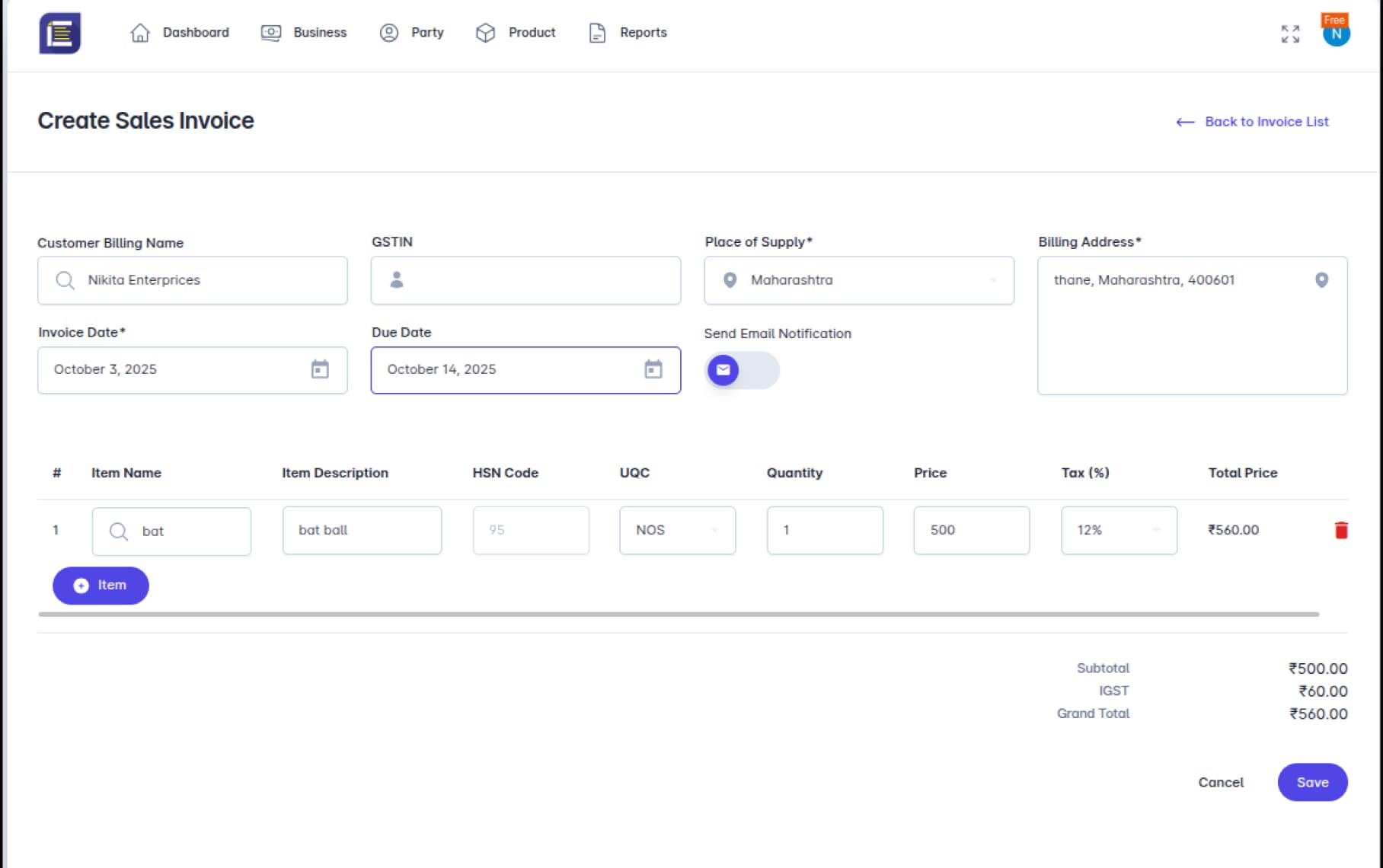
Task: Open the Party menu item
Action: click(x=412, y=33)
